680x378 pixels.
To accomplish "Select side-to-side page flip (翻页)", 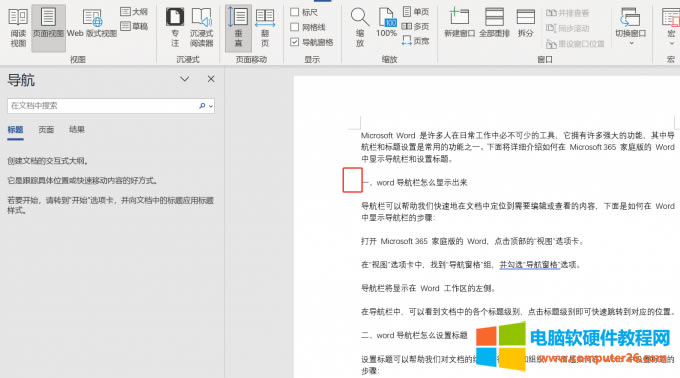I will [x=265, y=28].
